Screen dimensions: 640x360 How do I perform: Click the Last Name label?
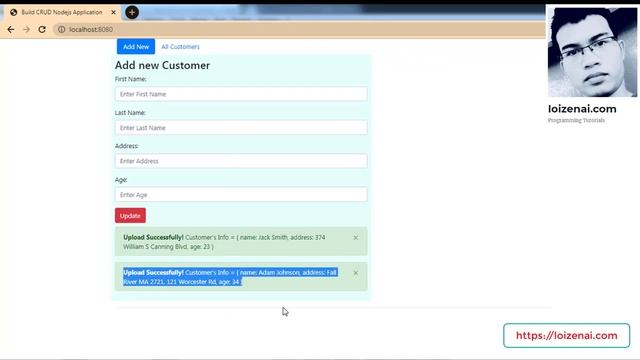(130, 113)
